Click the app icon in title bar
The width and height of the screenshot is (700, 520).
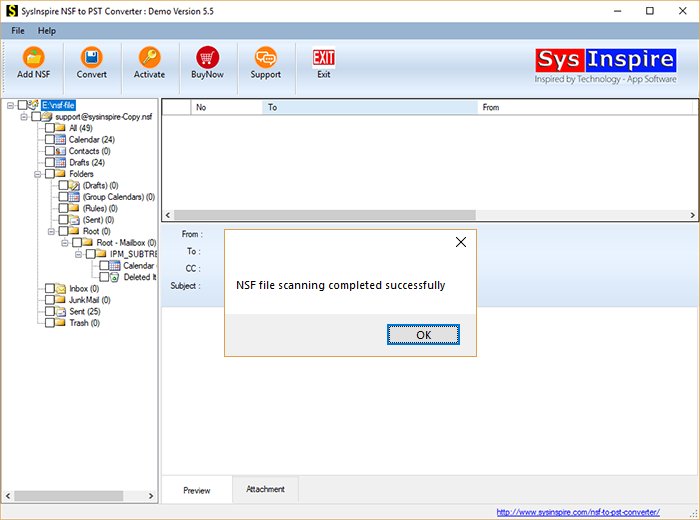point(12,11)
